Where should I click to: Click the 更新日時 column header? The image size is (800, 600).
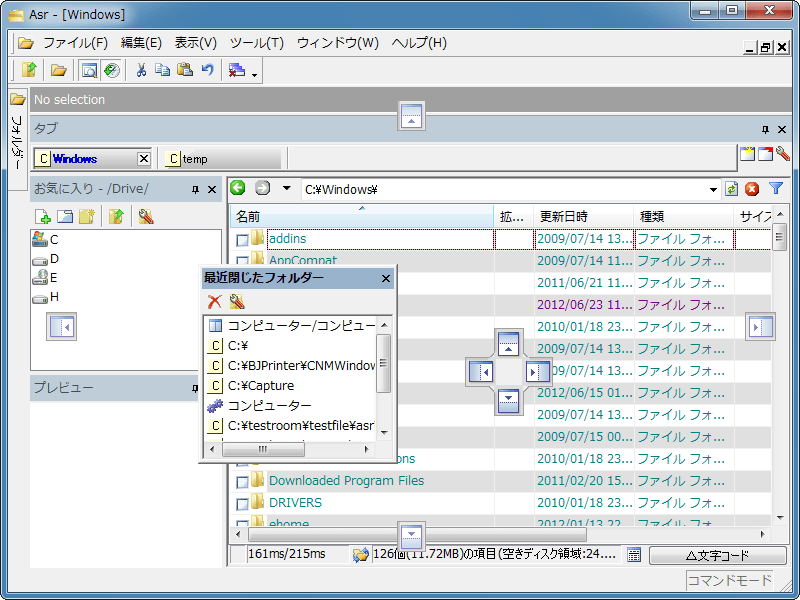[x=564, y=216]
